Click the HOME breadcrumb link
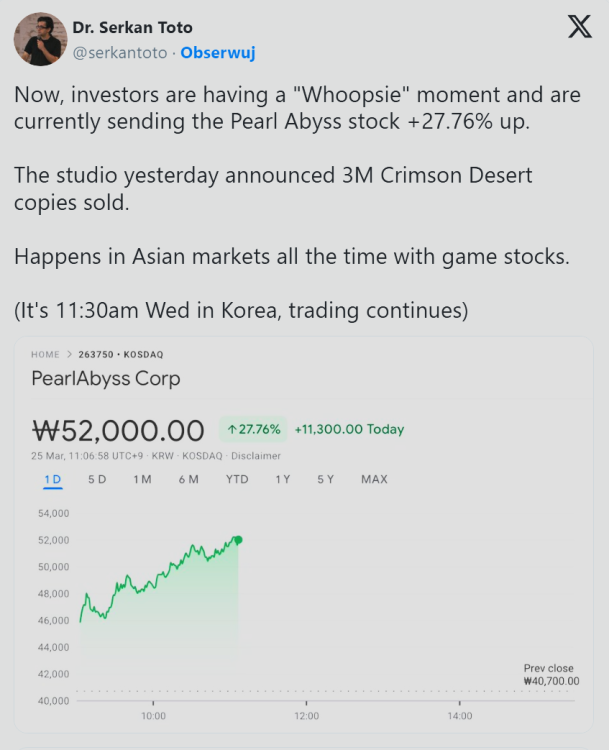The image size is (609, 750). pos(45,355)
